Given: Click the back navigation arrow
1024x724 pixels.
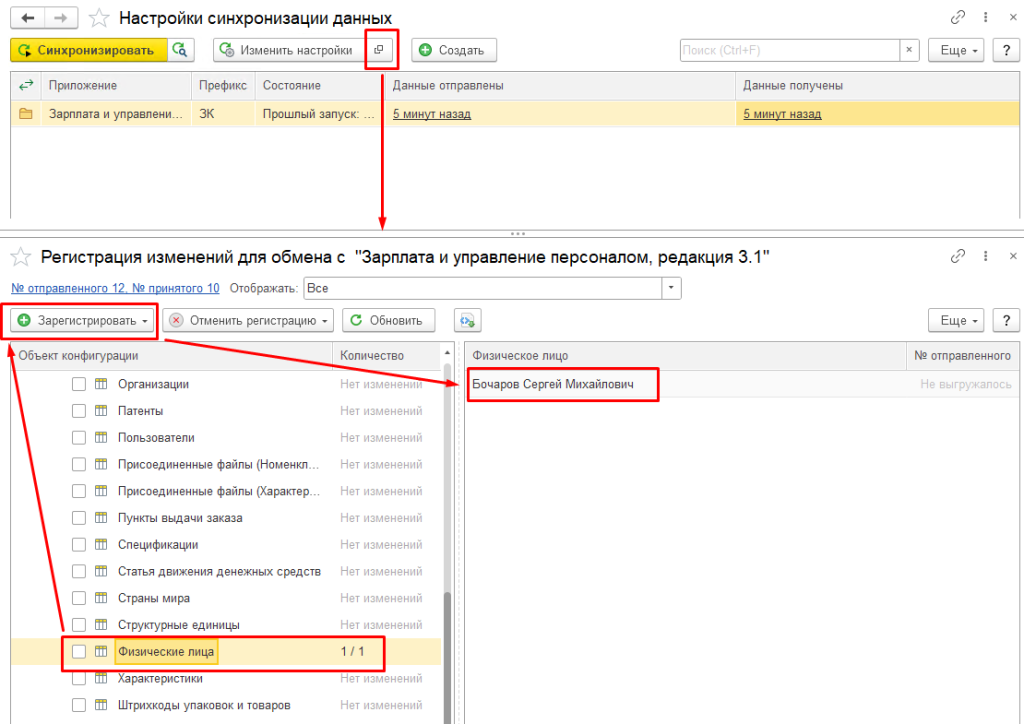Looking at the screenshot, I should pyautogui.click(x=29, y=18).
